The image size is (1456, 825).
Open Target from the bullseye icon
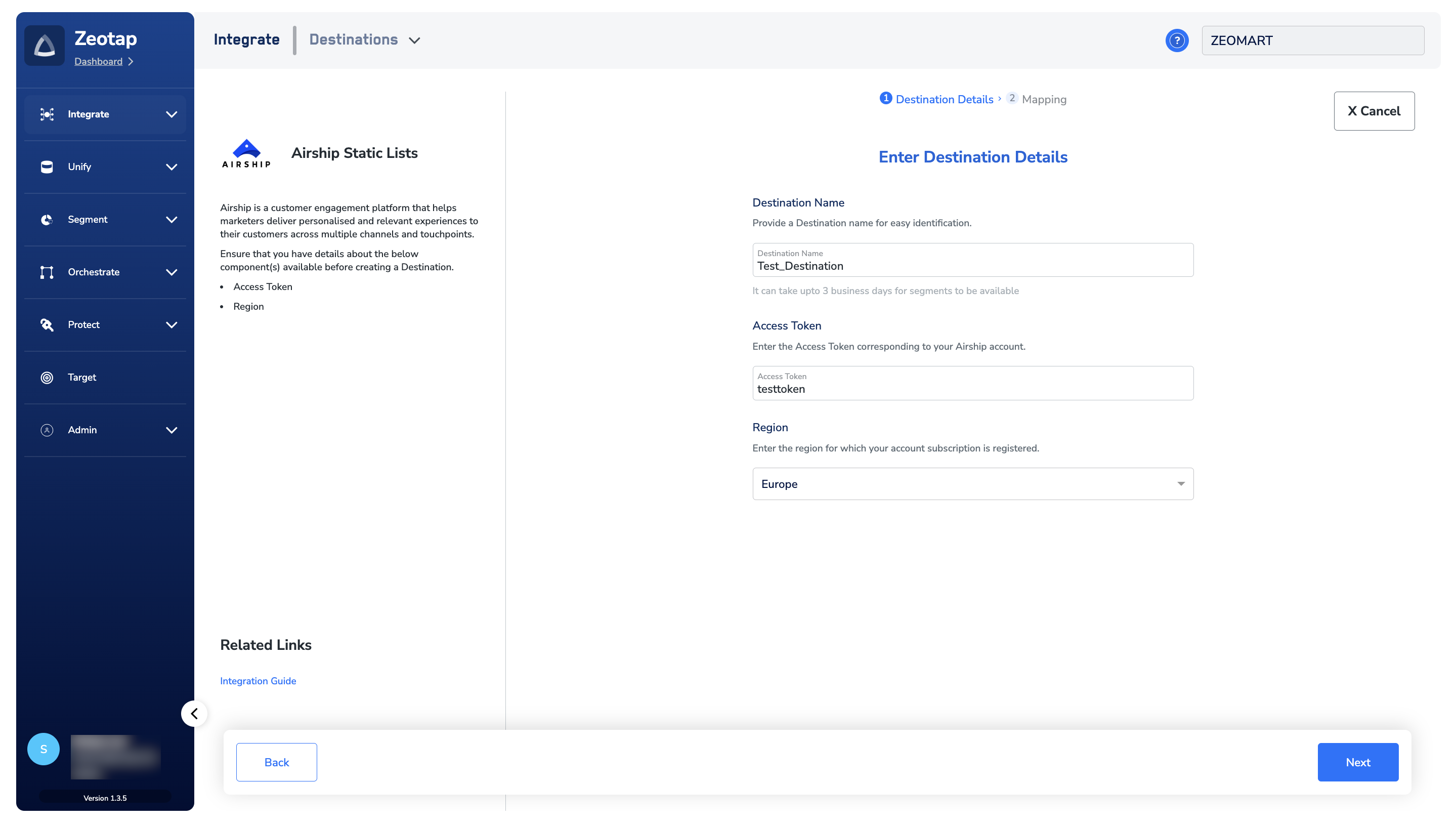pyautogui.click(x=47, y=378)
